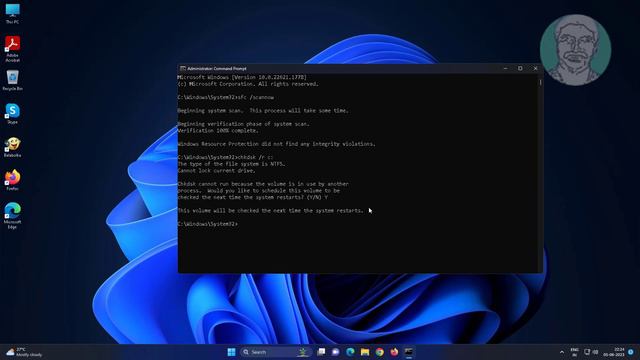
Task: Open network and volume quick settings
Action: pyautogui.click(x=591, y=352)
